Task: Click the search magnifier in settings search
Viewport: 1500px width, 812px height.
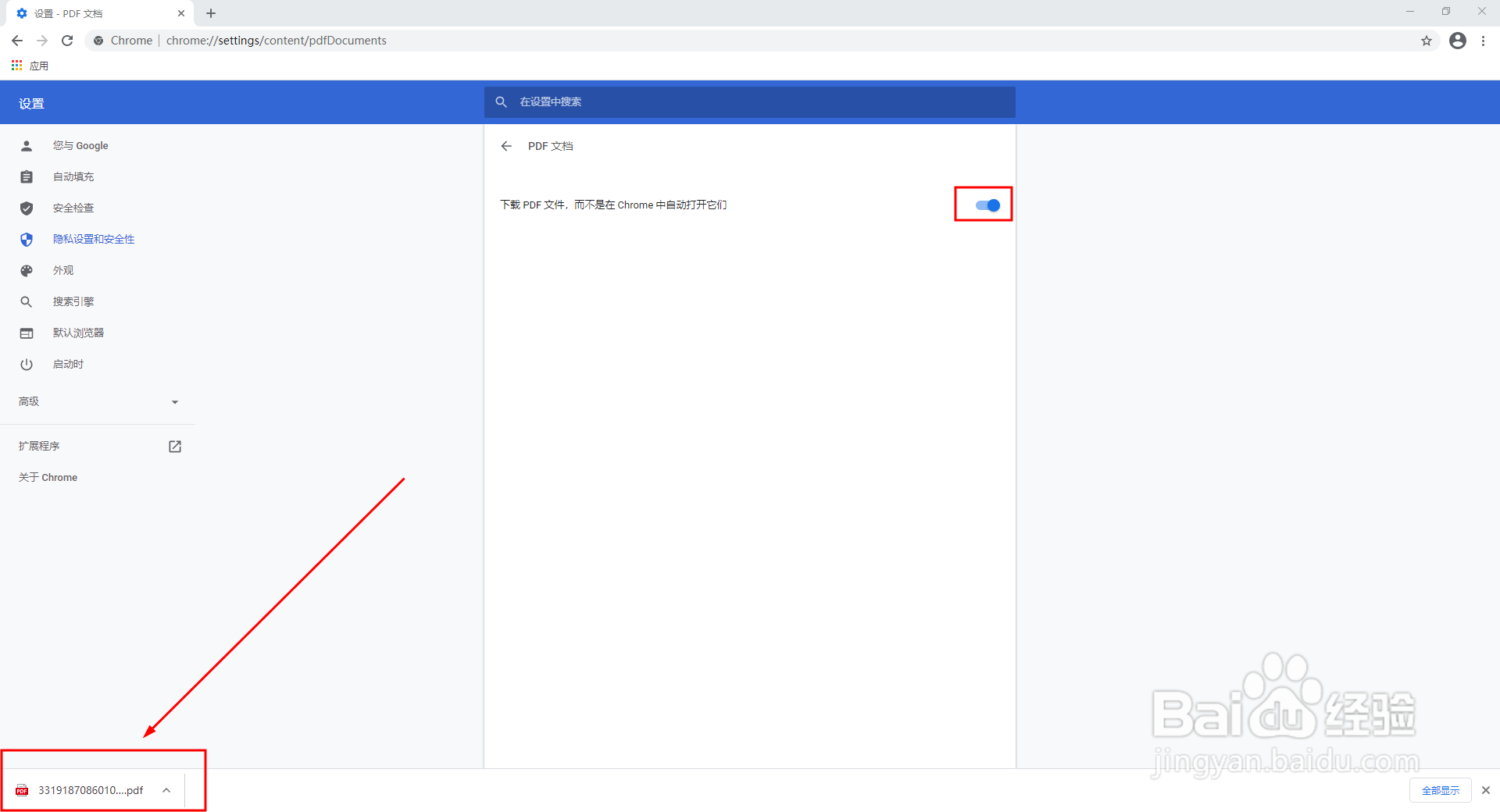Action: 502,102
